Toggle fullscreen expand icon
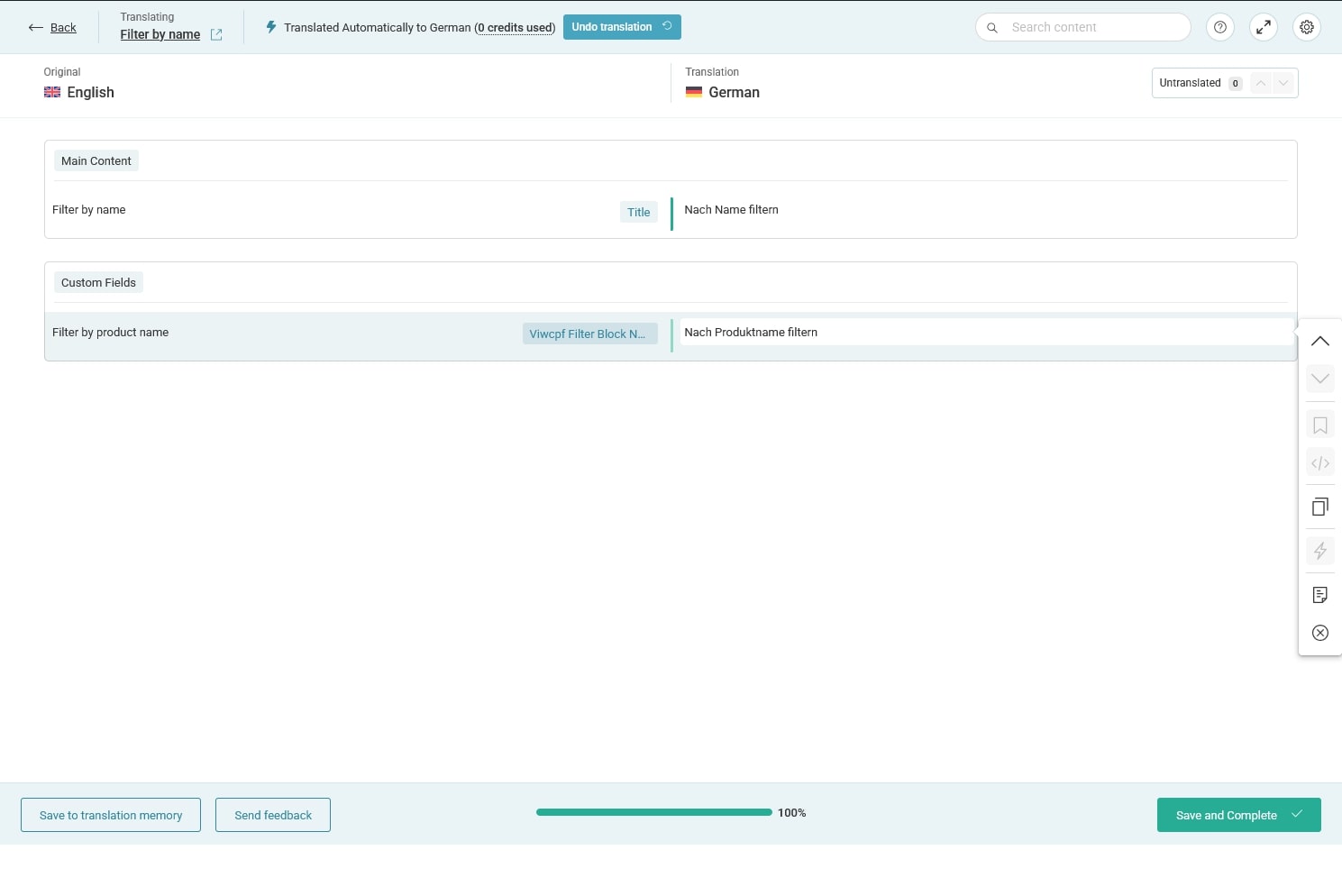Screen dimensions: 1342x896 (1264, 27)
